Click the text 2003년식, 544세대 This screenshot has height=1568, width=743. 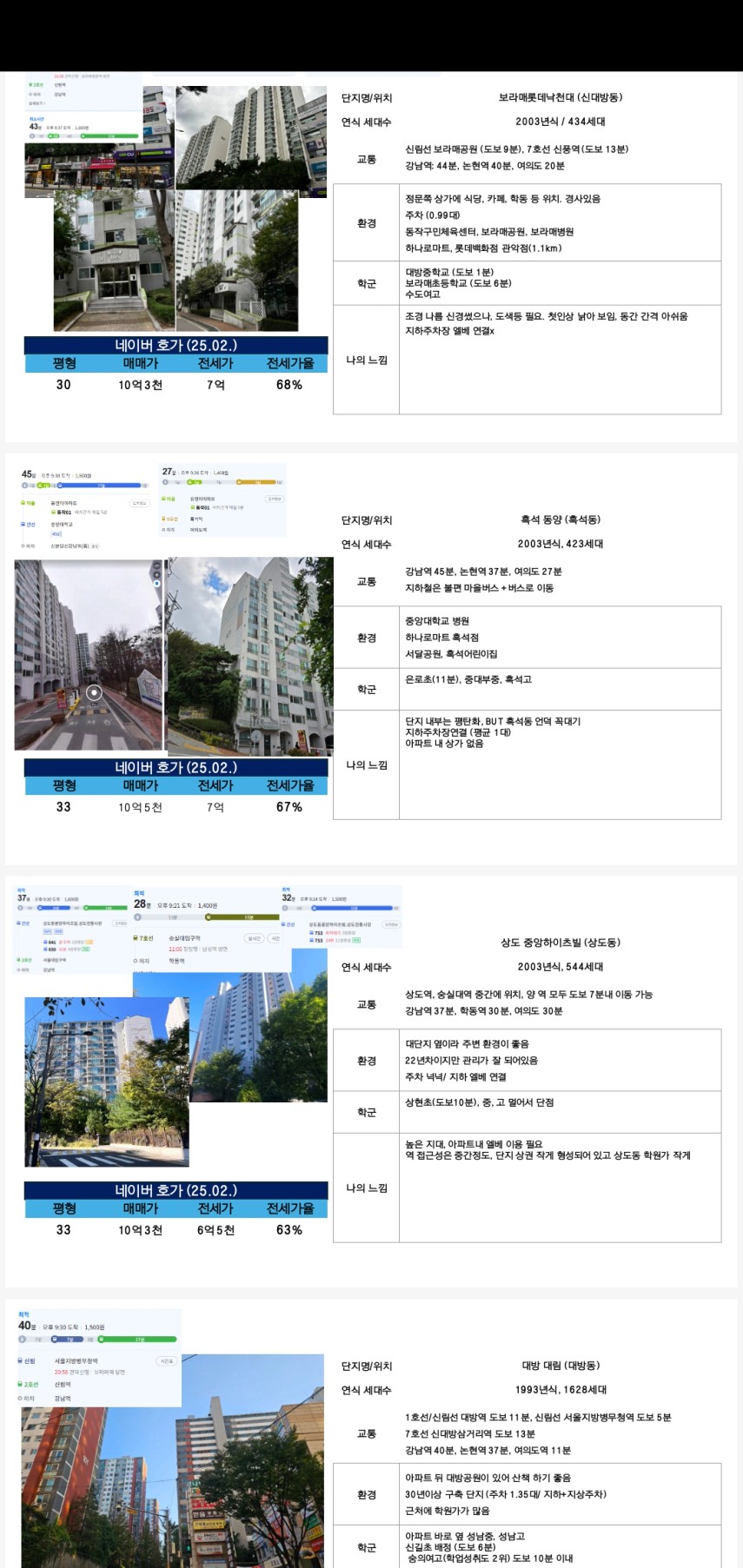[x=561, y=967]
